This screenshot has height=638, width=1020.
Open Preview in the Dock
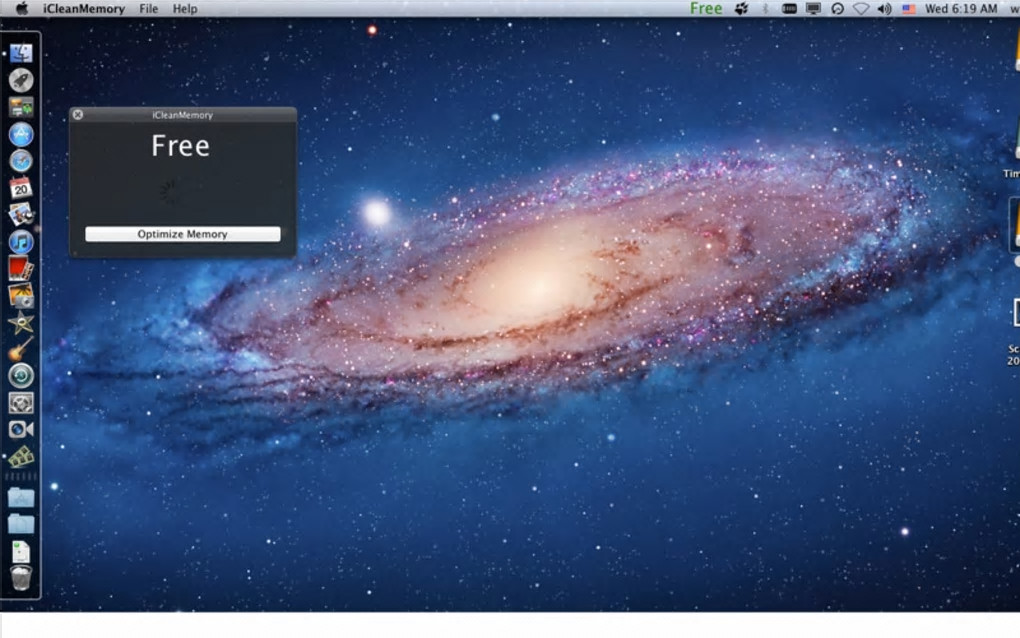click(21, 215)
